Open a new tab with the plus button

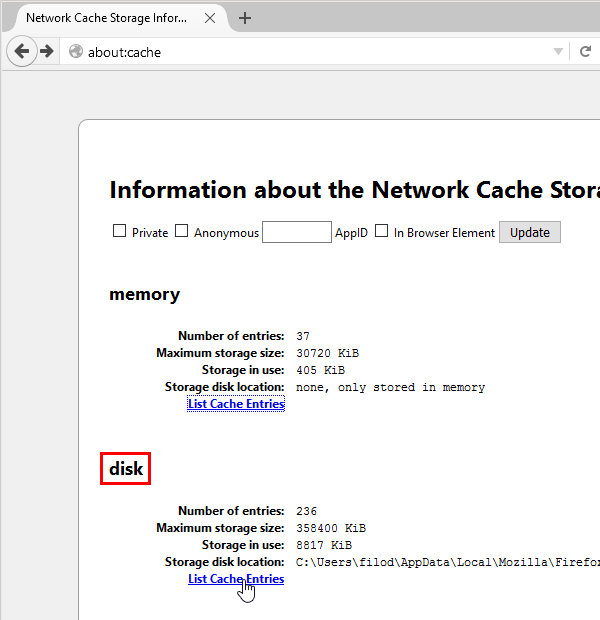pos(245,18)
